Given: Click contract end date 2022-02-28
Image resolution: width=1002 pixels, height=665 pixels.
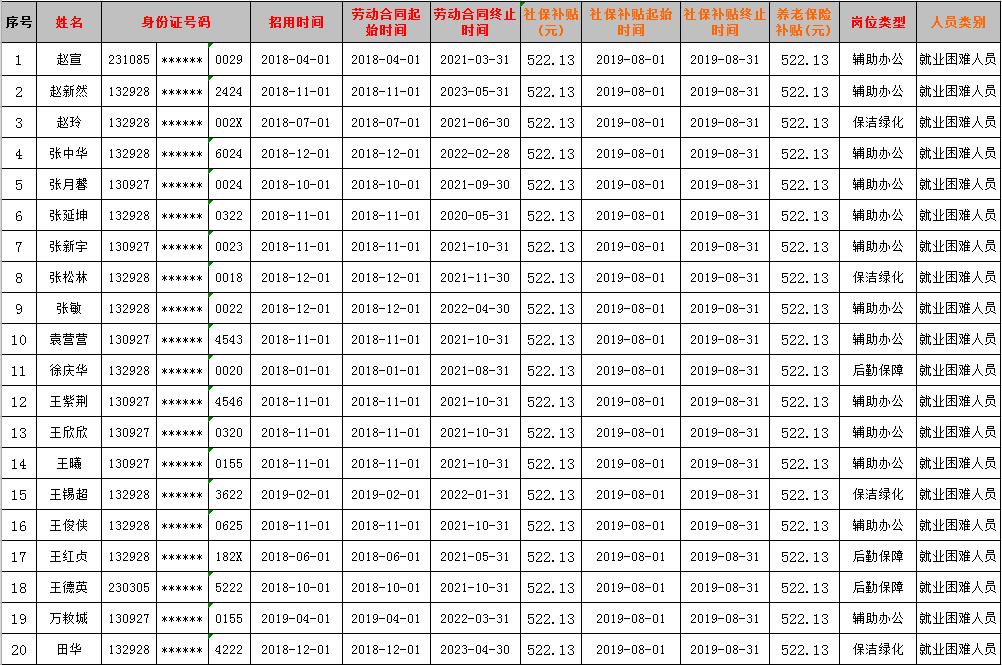Looking at the screenshot, I should 475,154.
